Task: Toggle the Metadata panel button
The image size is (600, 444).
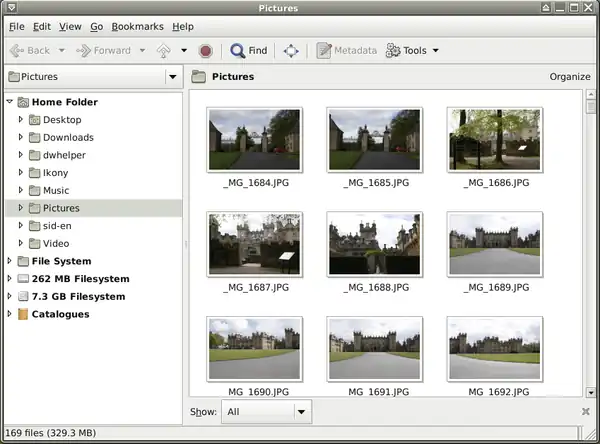Action: pyautogui.click(x=347, y=50)
